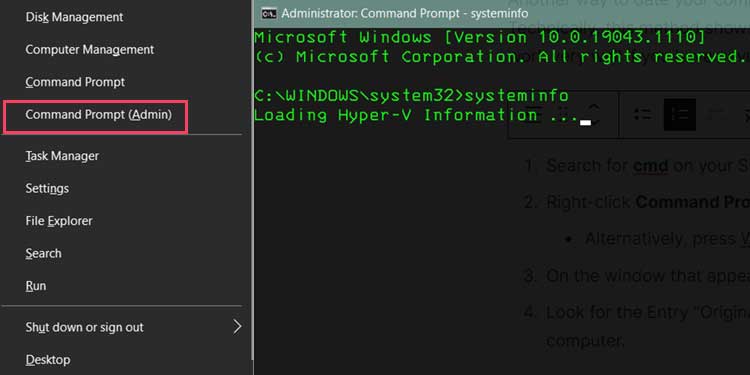Click the up/down stepper arrows in background toolbar

(594, 114)
